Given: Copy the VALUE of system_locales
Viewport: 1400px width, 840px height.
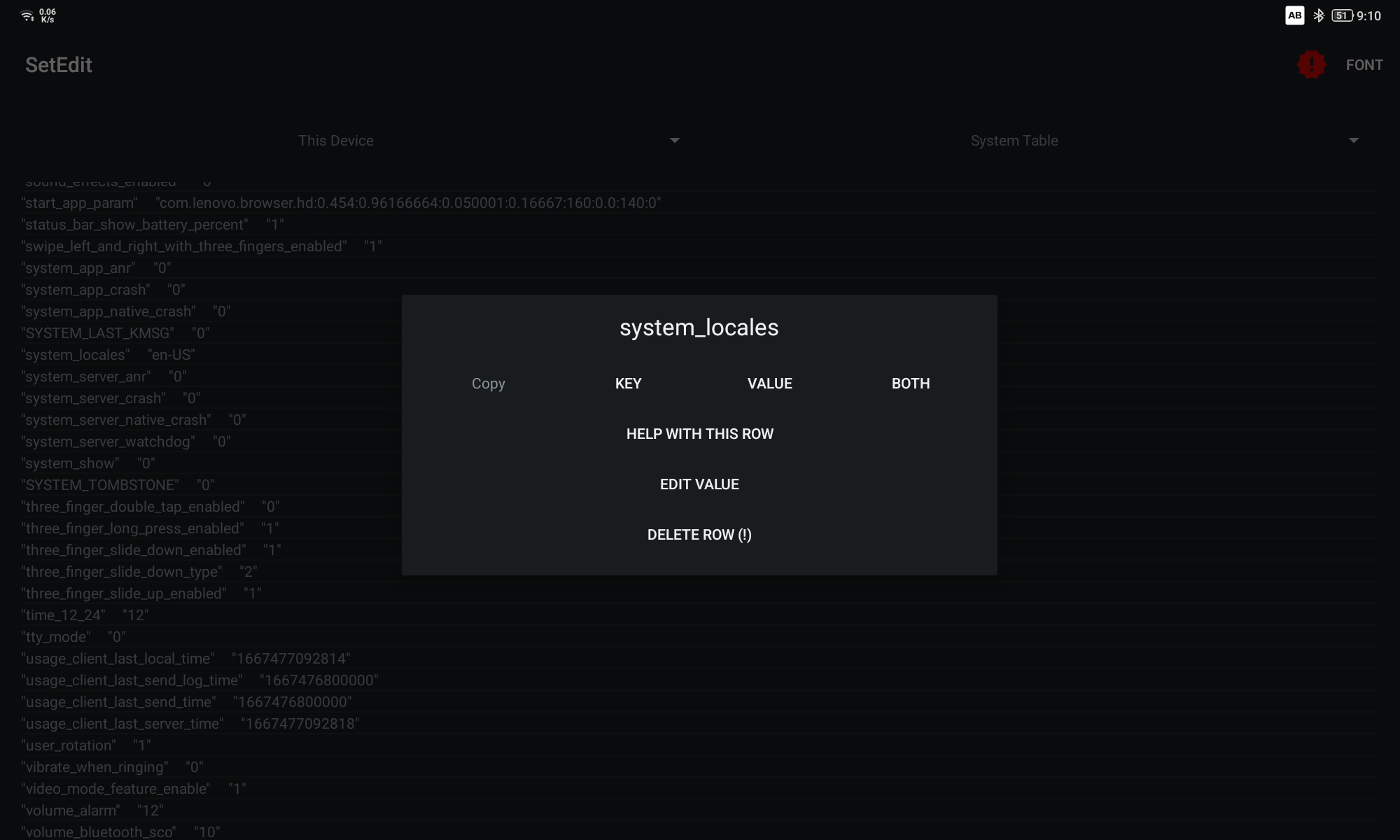Looking at the screenshot, I should (769, 384).
